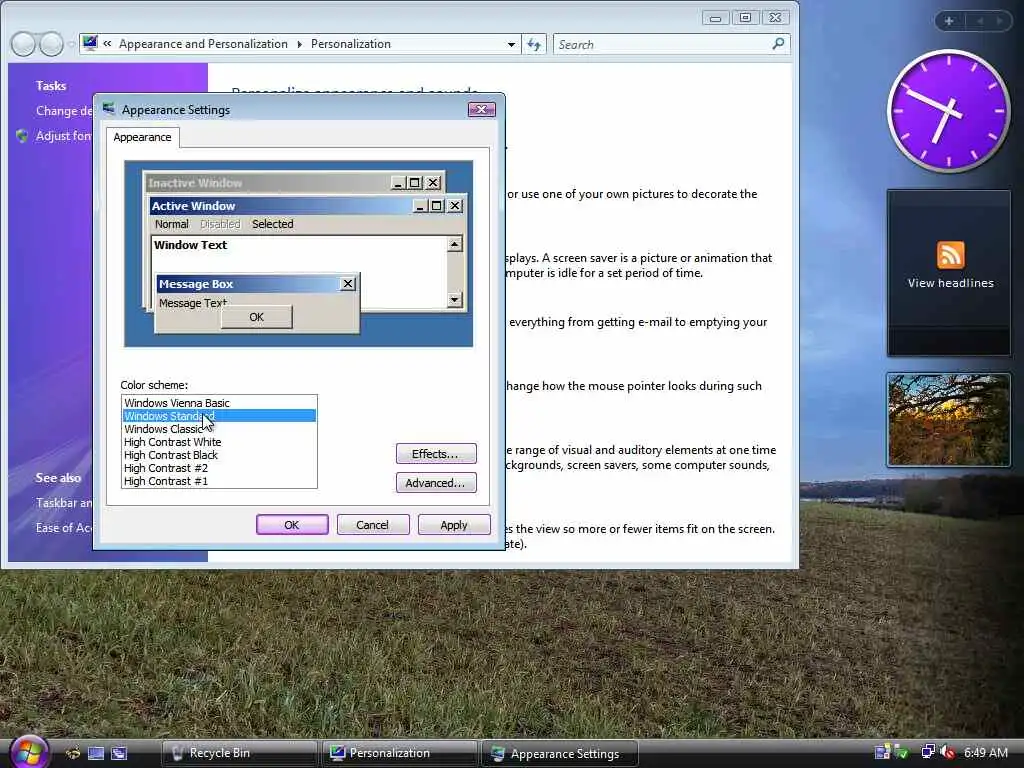Open Taskbar link under See also
The image size is (1024, 768).
(64, 503)
